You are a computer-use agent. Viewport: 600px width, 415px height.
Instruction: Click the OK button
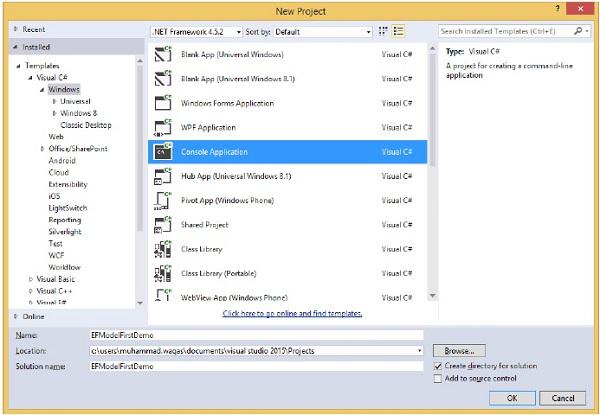(512, 398)
